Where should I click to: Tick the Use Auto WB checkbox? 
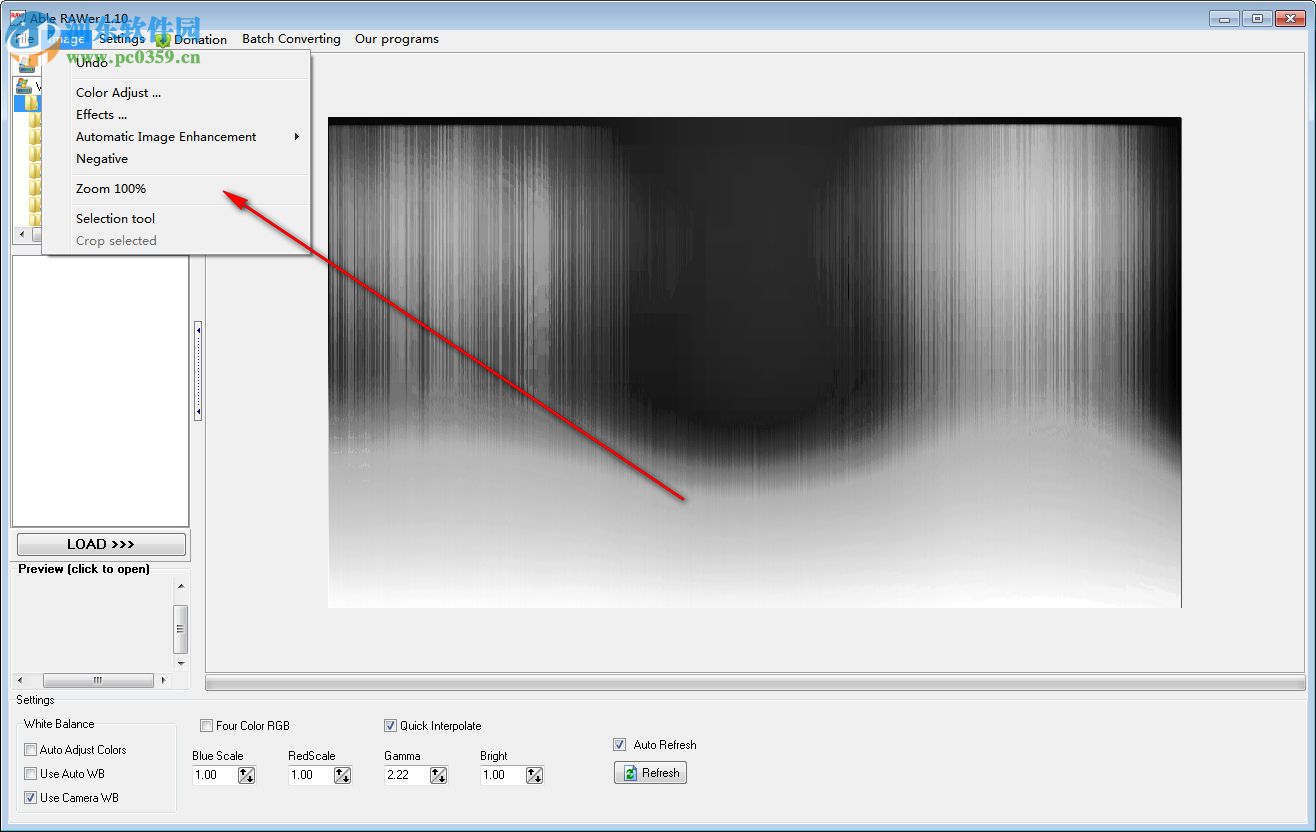coord(31,774)
